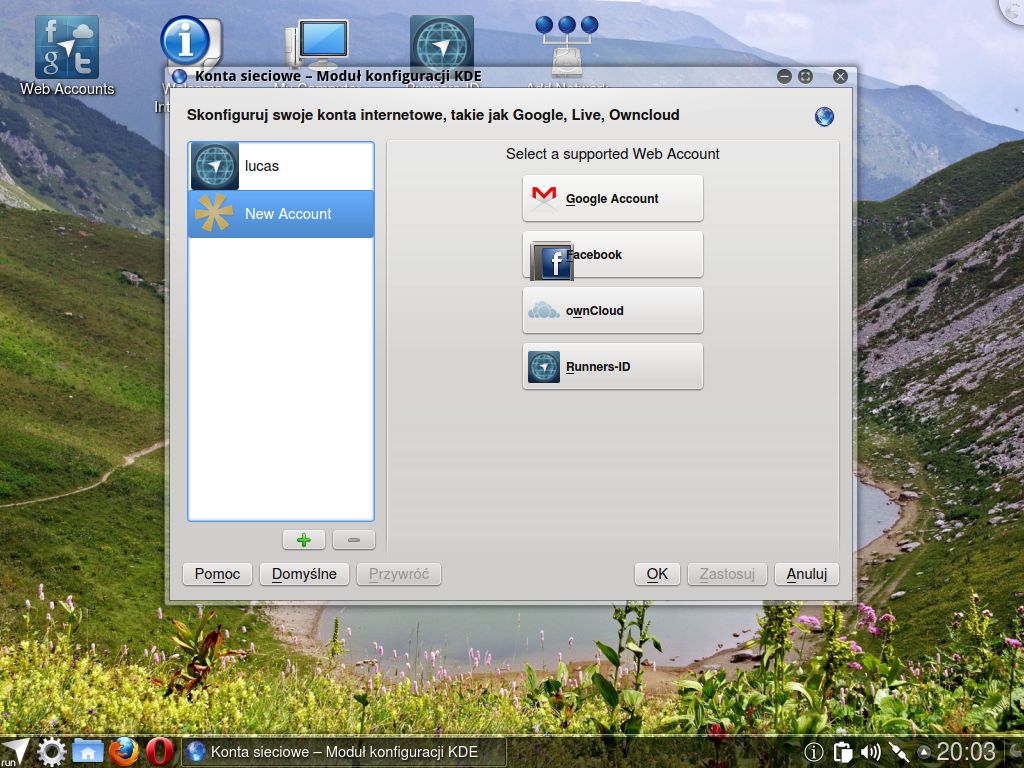
Task: Expand hidden tray icons arrow
Action: pos(924,752)
